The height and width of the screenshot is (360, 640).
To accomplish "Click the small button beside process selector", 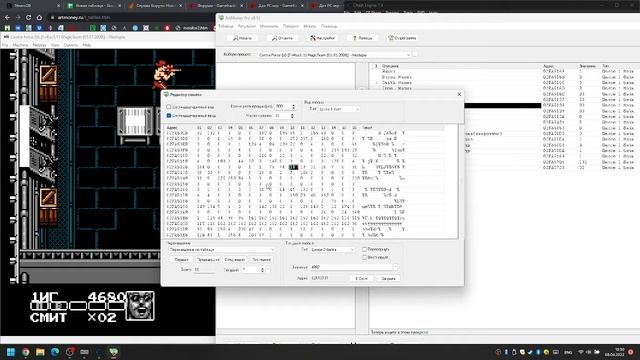I will pos(415,55).
